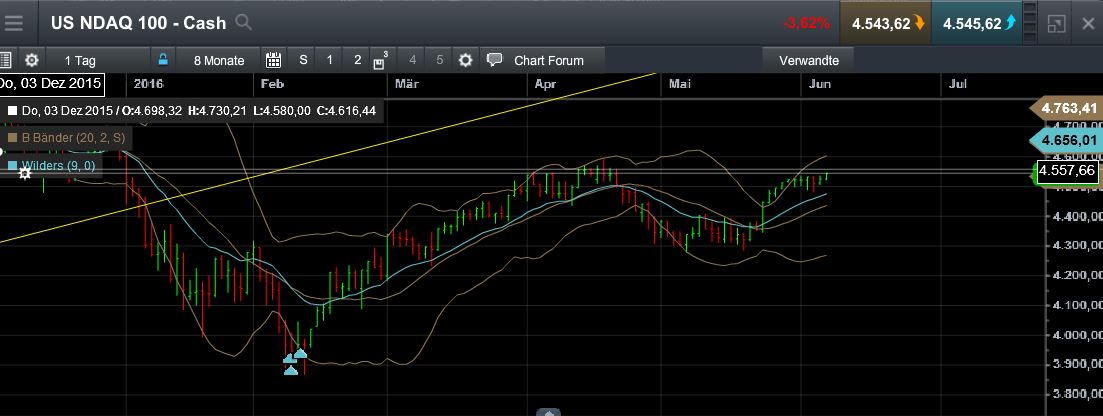Click the 4.656,01 price axis tag
Viewport: 1103px width, 416px height.
pyautogui.click(x=1064, y=140)
